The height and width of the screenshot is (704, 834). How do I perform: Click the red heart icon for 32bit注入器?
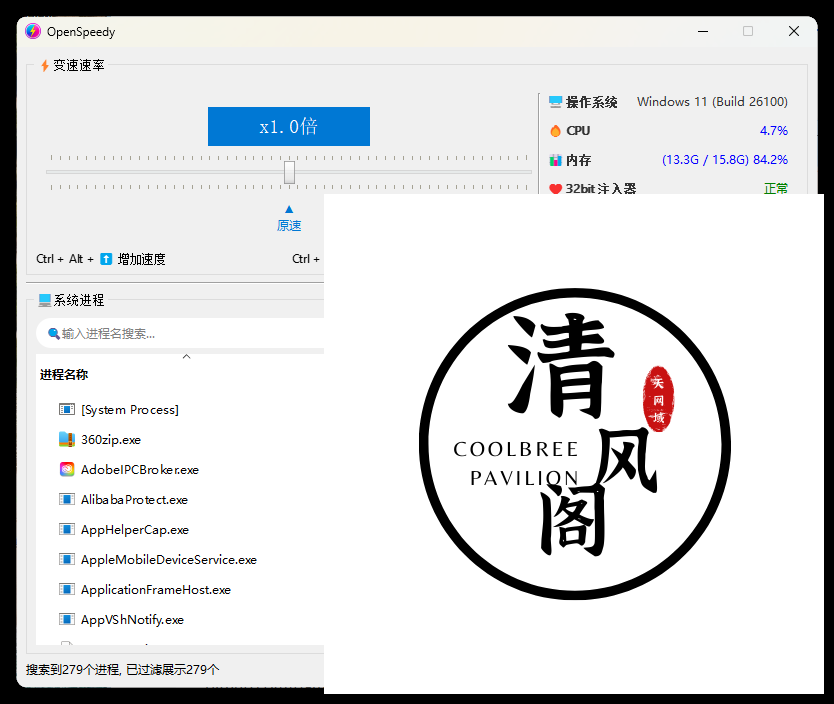click(555, 189)
